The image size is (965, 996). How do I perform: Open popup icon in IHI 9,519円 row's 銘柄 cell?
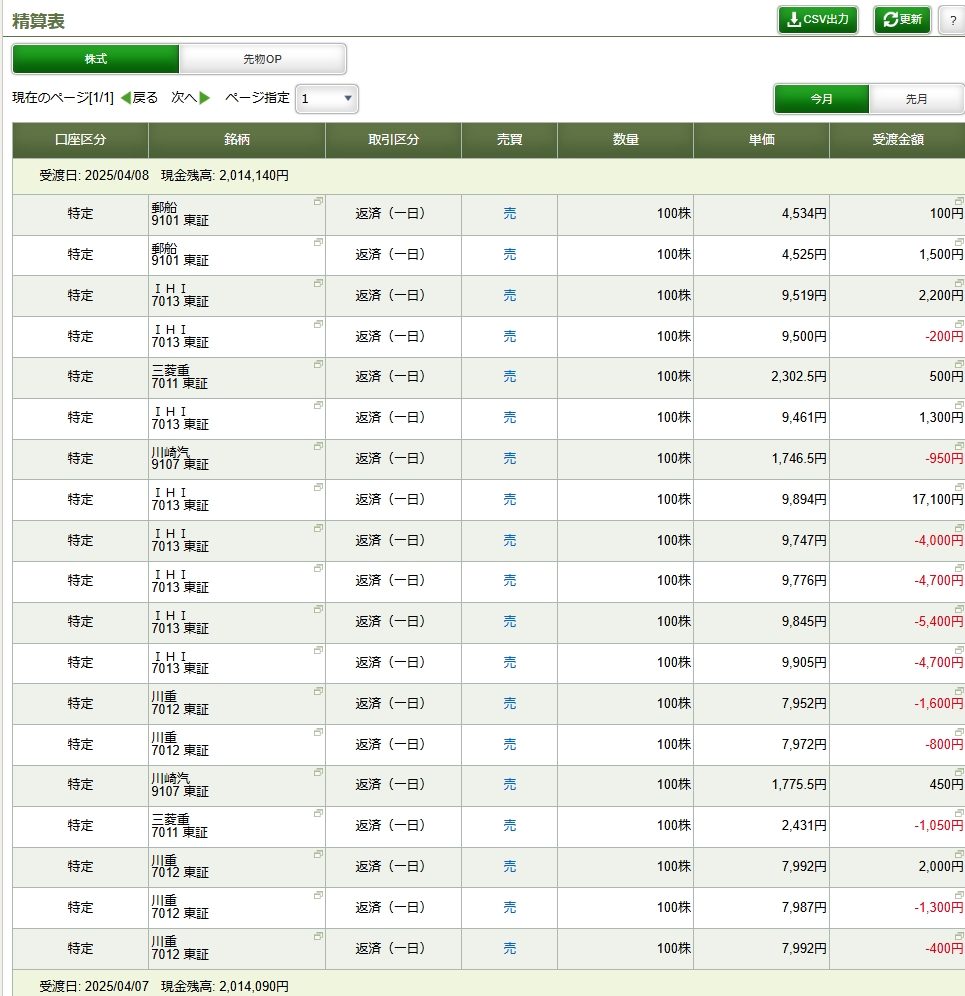(x=318, y=283)
